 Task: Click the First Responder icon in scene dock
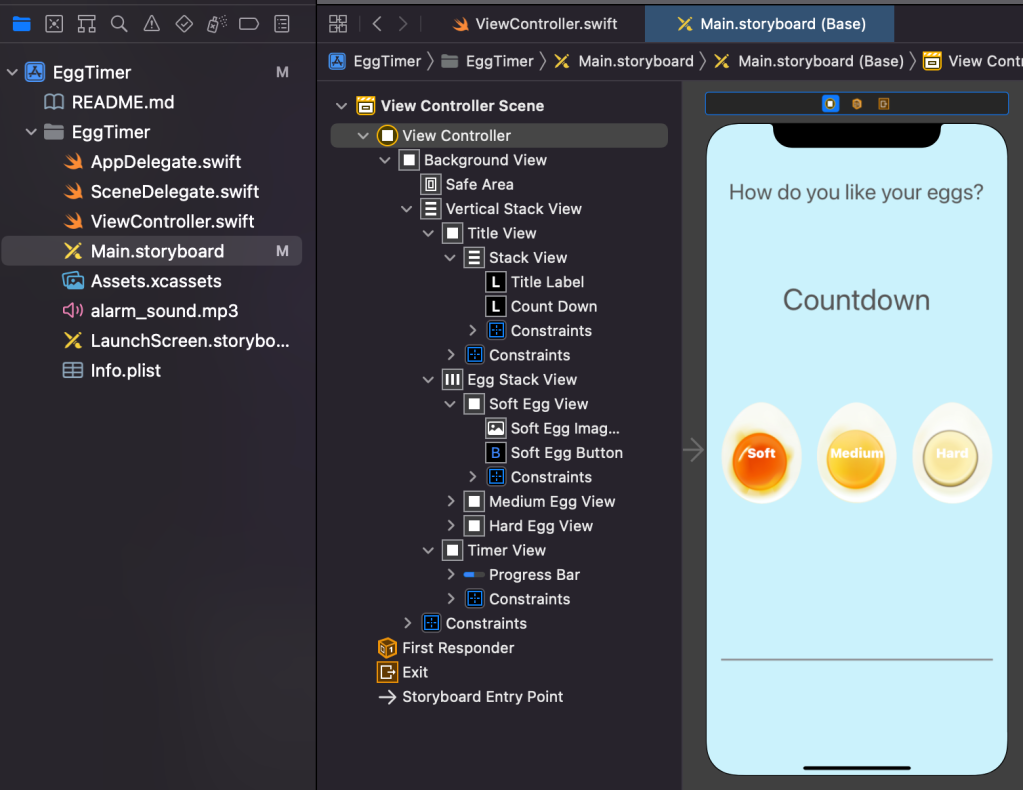(857, 103)
